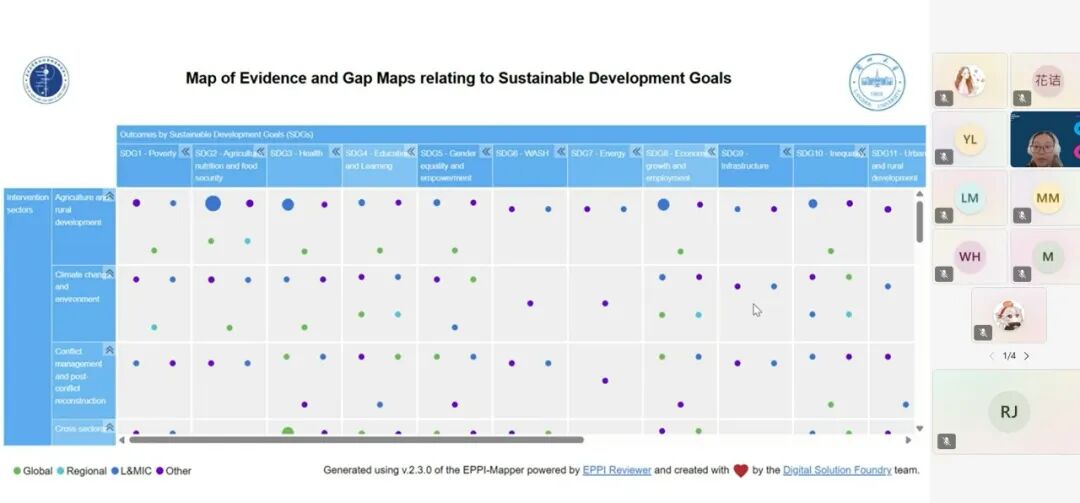
Task: Go to next participants page arrow
Action: point(1027,356)
